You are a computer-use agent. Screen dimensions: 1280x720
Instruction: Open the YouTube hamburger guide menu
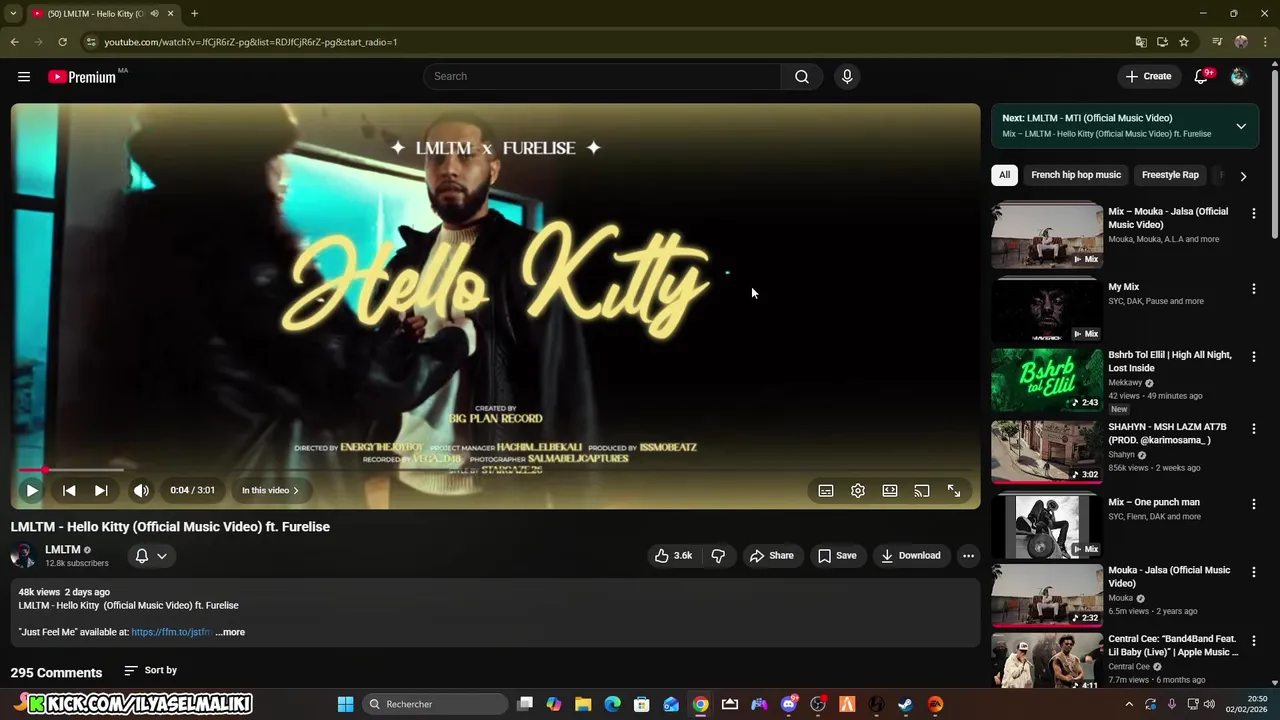24,76
